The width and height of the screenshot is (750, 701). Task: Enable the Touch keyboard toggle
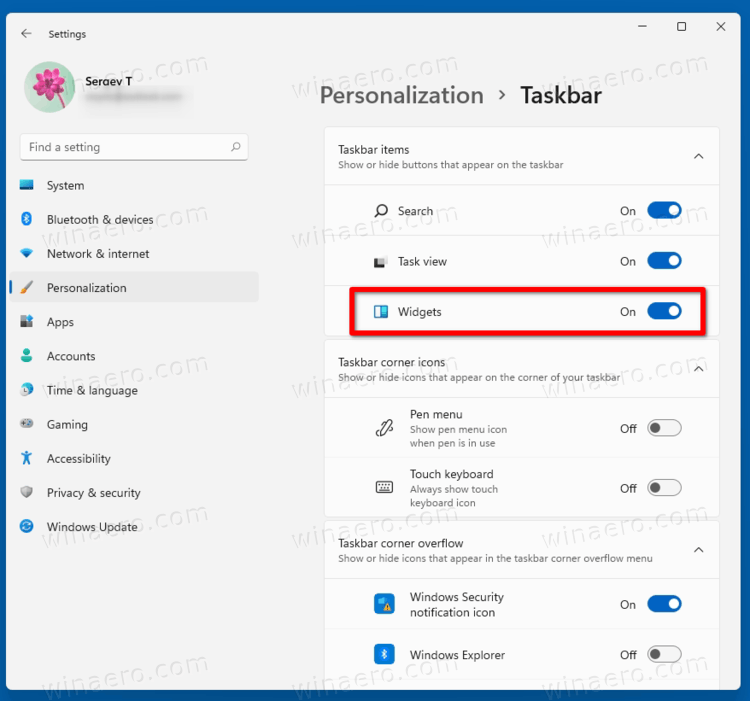[664, 488]
